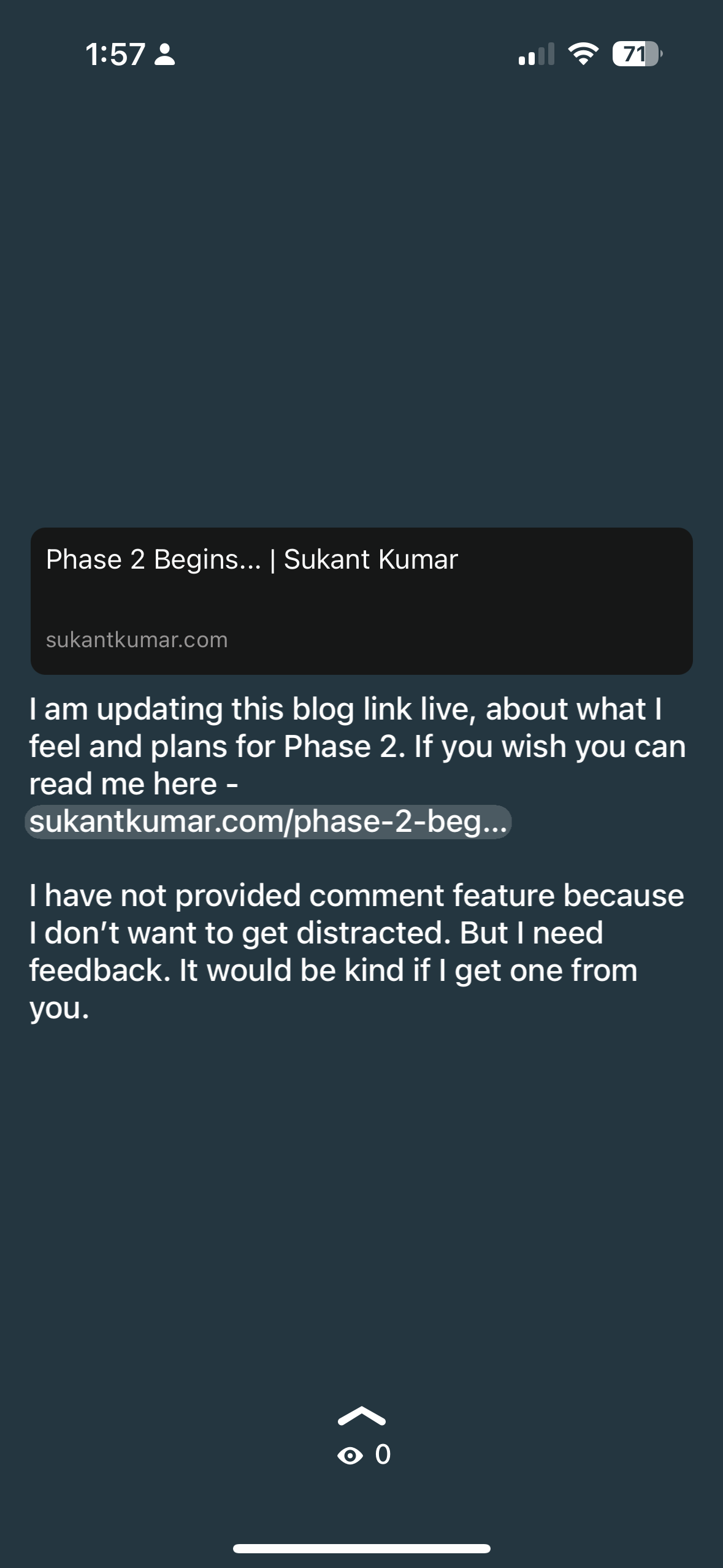Tap the text "read me here -"
The image size is (723, 1568).
(134, 784)
